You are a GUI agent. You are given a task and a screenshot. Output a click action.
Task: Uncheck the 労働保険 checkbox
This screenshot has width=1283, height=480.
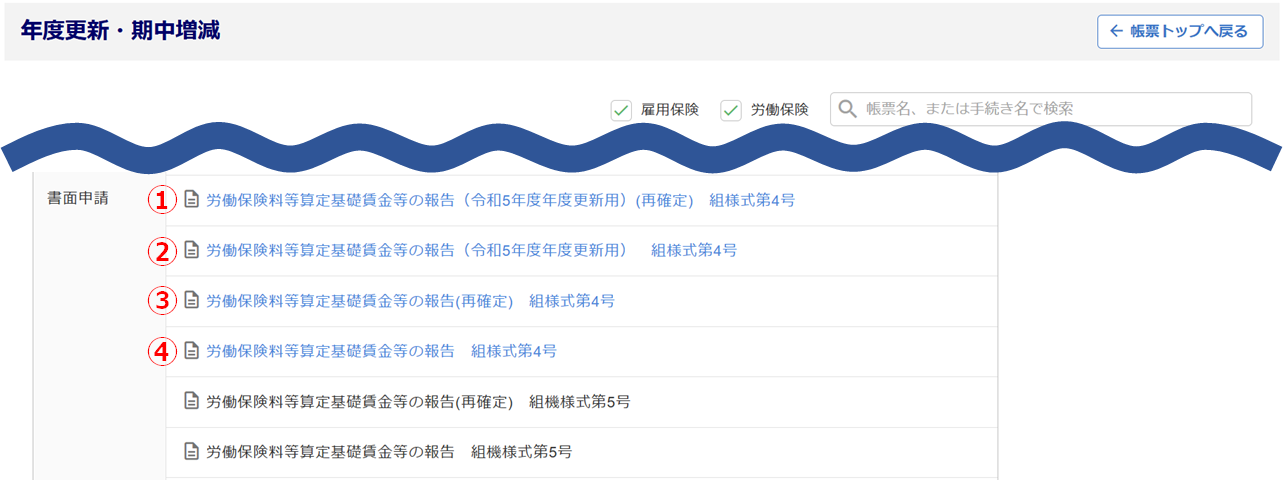(x=731, y=110)
